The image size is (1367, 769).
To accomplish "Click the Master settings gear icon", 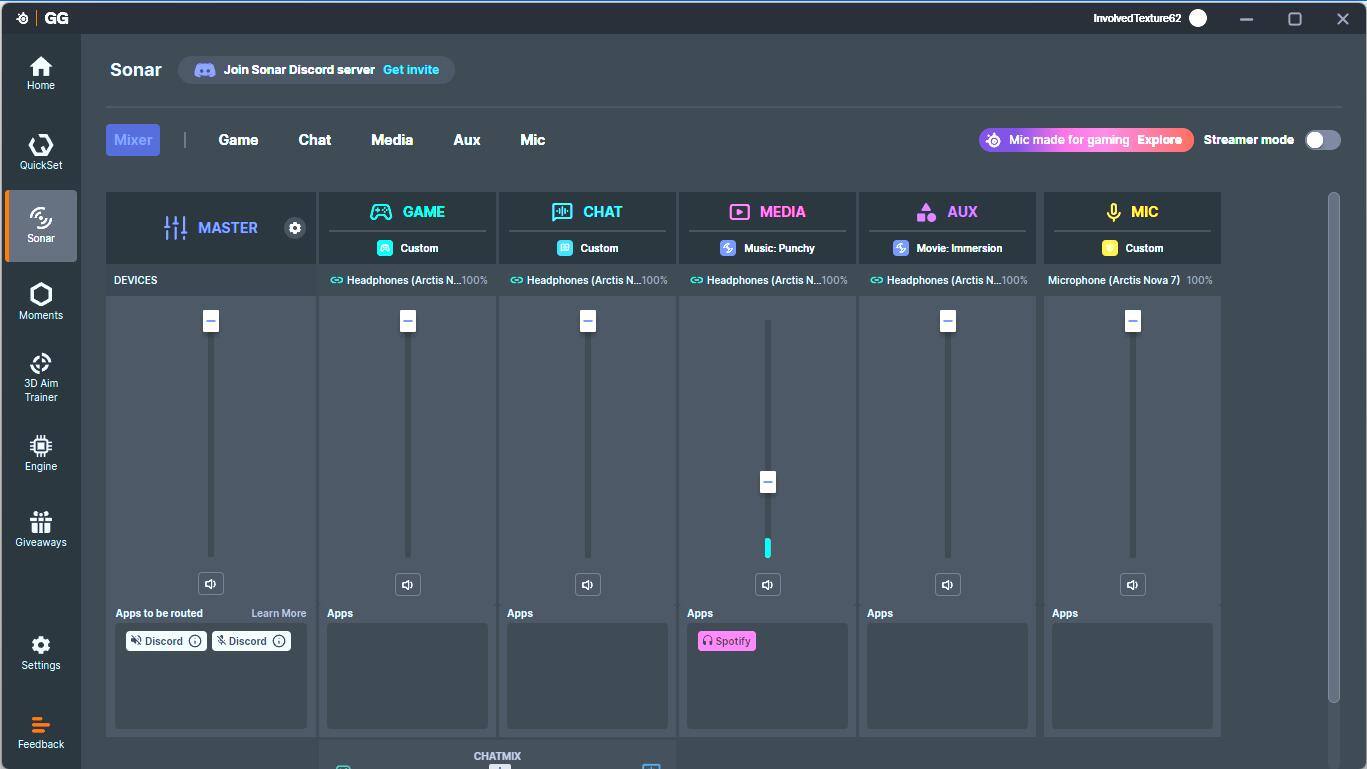I will click(295, 228).
